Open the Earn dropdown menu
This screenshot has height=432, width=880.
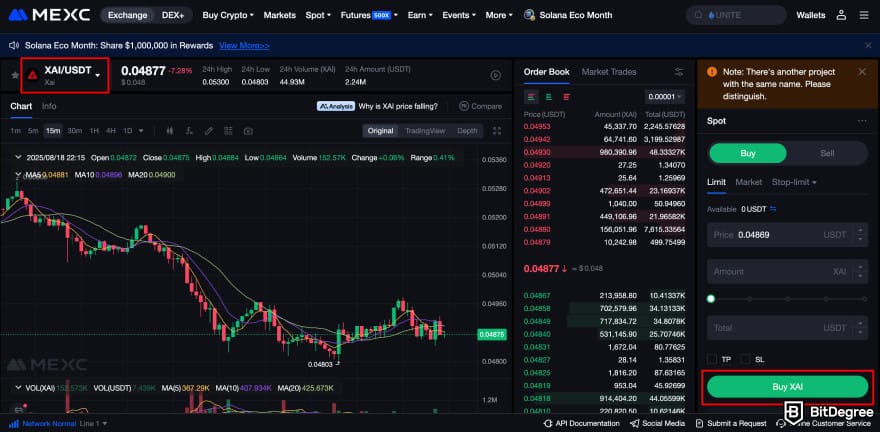pos(420,15)
